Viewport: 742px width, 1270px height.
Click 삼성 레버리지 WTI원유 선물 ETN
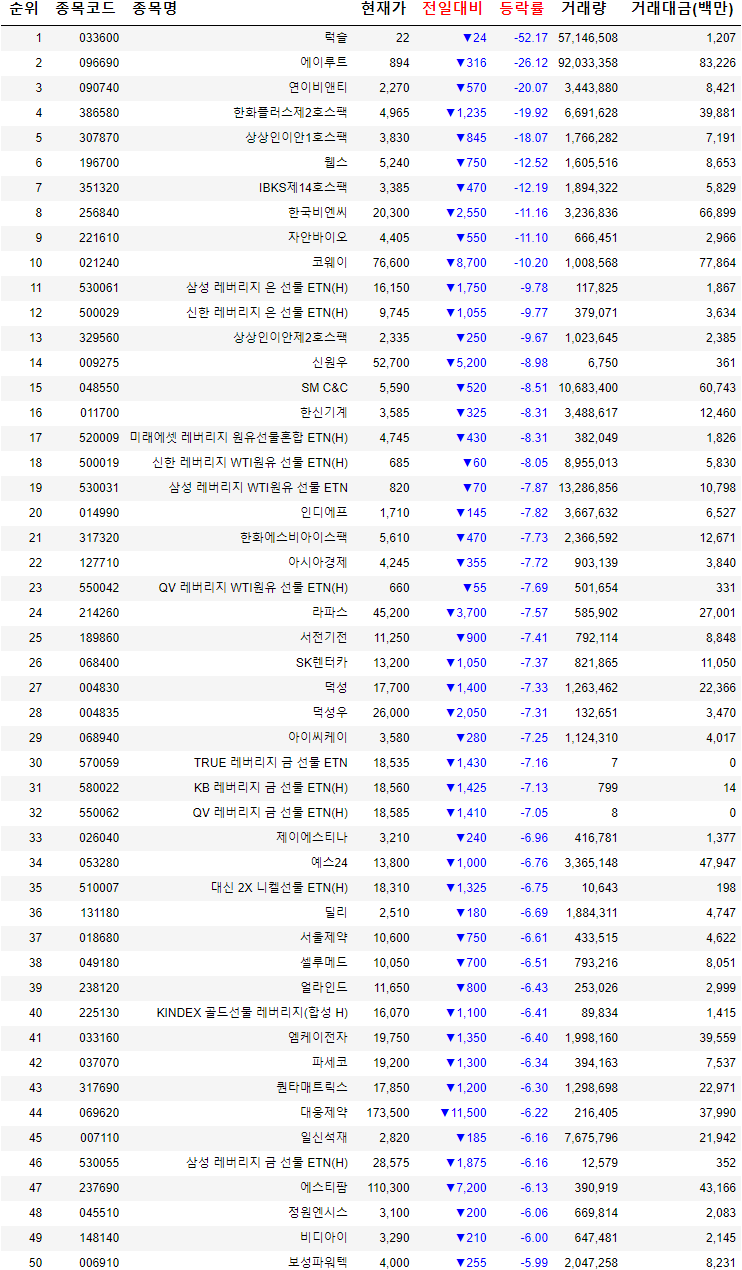[x=259, y=488]
